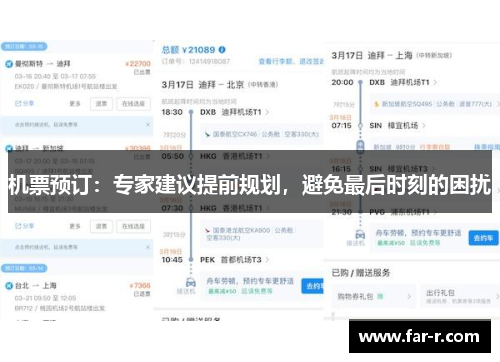Click flight icon beside 曼彻斯特 → 迪拜 order
Screen dimensions: 500x362
[x=9, y=64]
